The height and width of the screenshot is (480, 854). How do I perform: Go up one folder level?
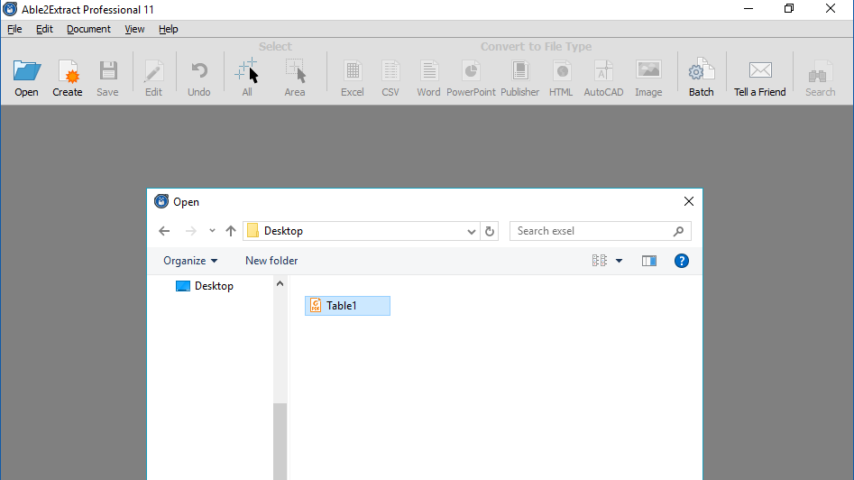coord(230,231)
